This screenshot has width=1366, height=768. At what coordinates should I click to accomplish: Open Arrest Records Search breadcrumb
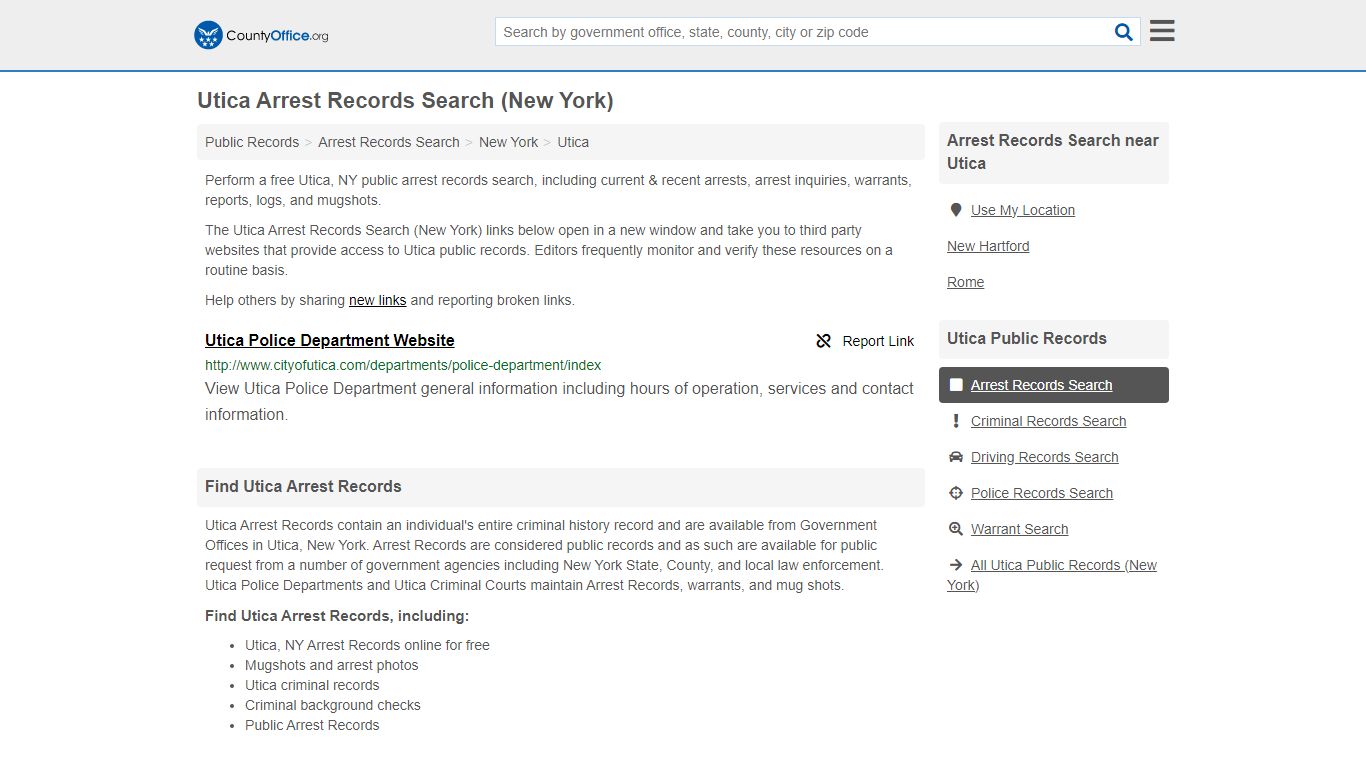click(x=389, y=142)
